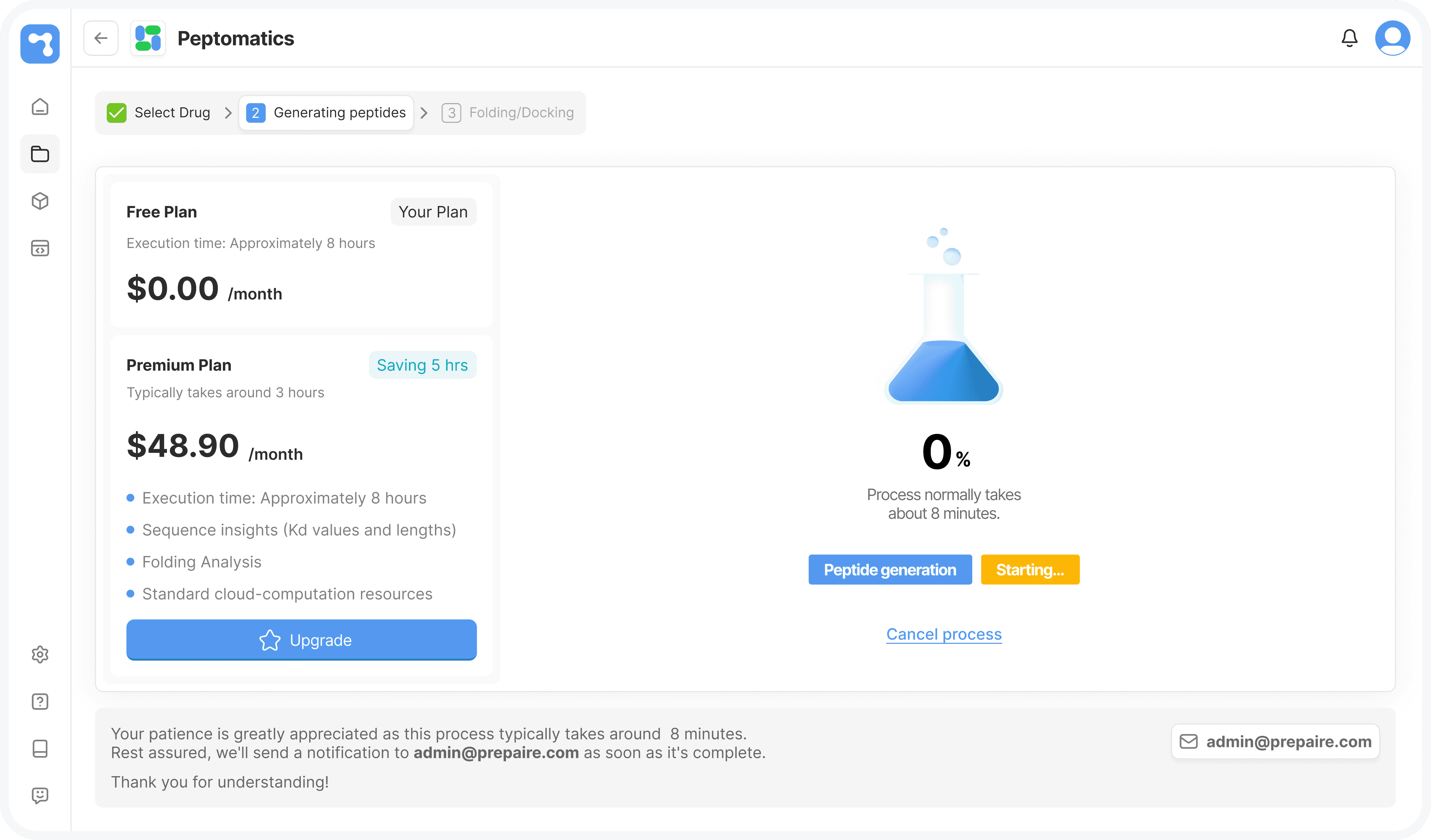Select the Generating peptides step
The height and width of the screenshot is (840, 1431).
pos(326,113)
